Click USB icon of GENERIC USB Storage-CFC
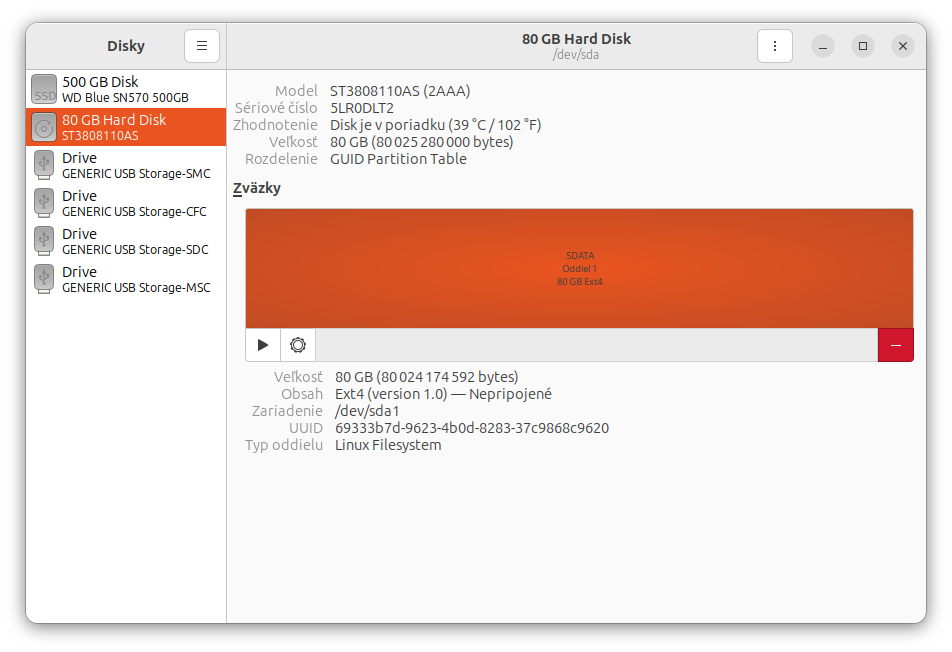The width and height of the screenshot is (952, 652). pyautogui.click(x=44, y=203)
